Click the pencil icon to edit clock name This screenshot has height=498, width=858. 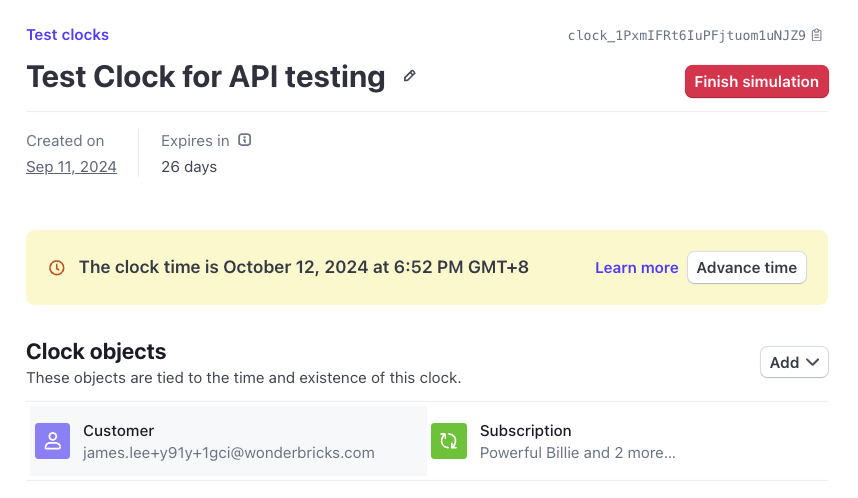tap(409, 76)
